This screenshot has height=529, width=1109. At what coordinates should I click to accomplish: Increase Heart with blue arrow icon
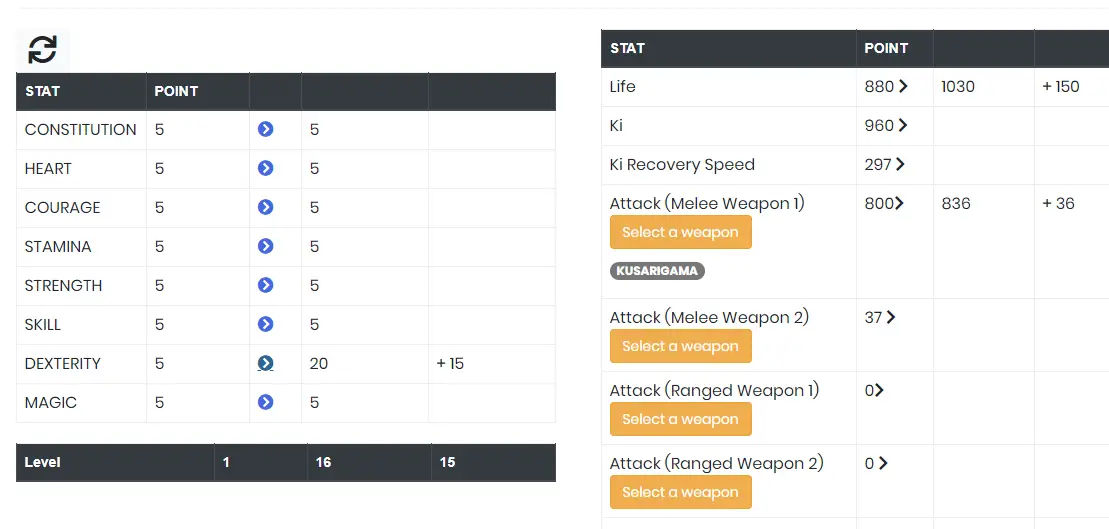pyautogui.click(x=265, y=168)
